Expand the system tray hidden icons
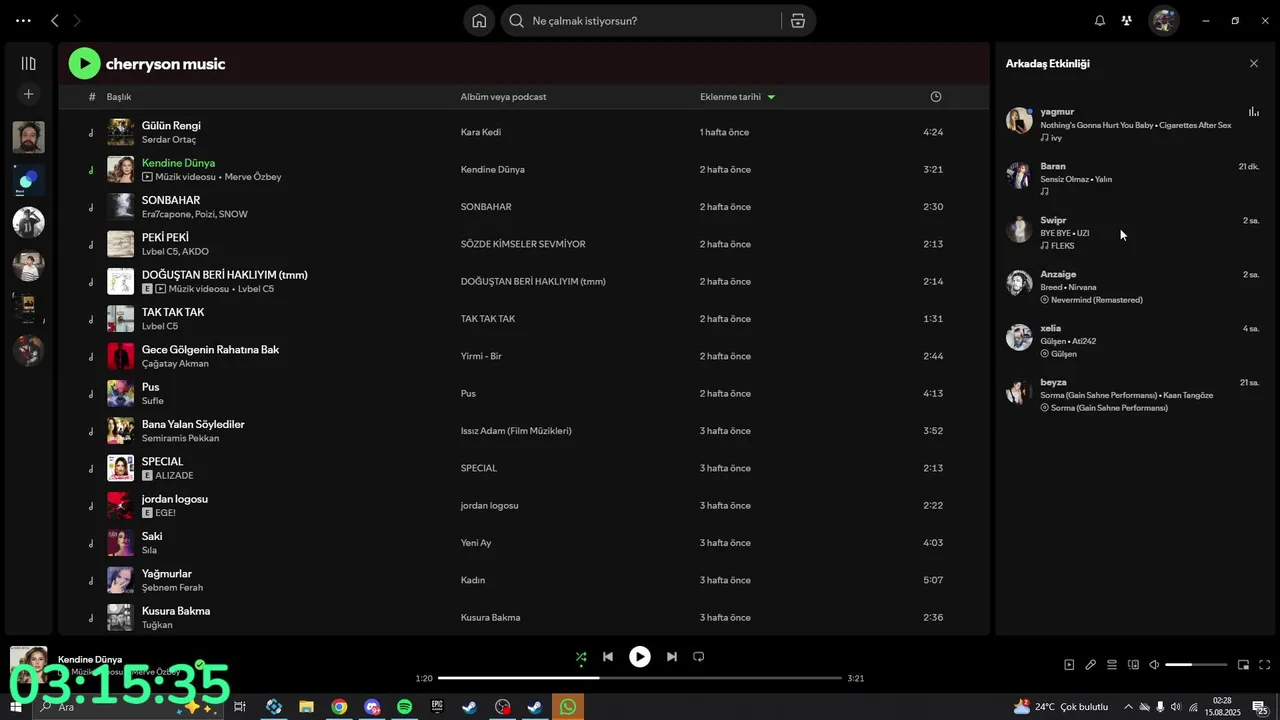The width and height of the screenshot is (1280, 720). [x=1128, y=707]
